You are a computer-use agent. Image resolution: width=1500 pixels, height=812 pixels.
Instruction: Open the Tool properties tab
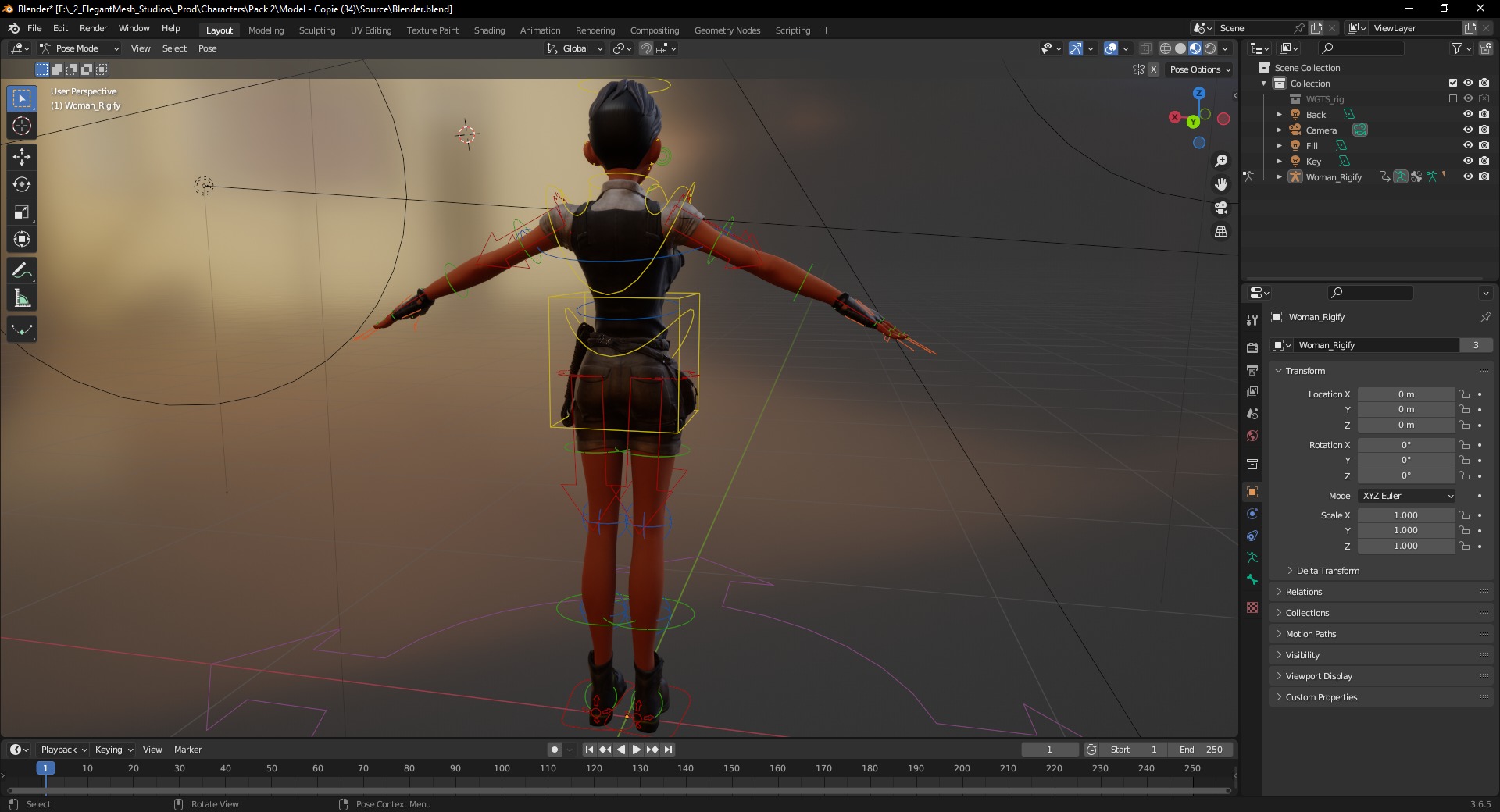(x=1252, y=319)
